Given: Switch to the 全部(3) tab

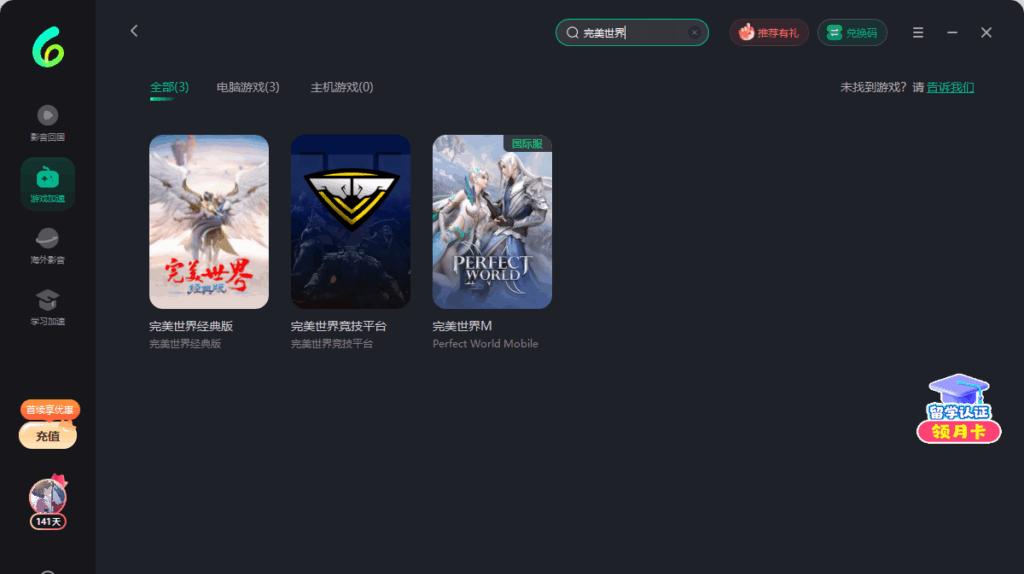Looking at the screenshot, I should [169, 88].
